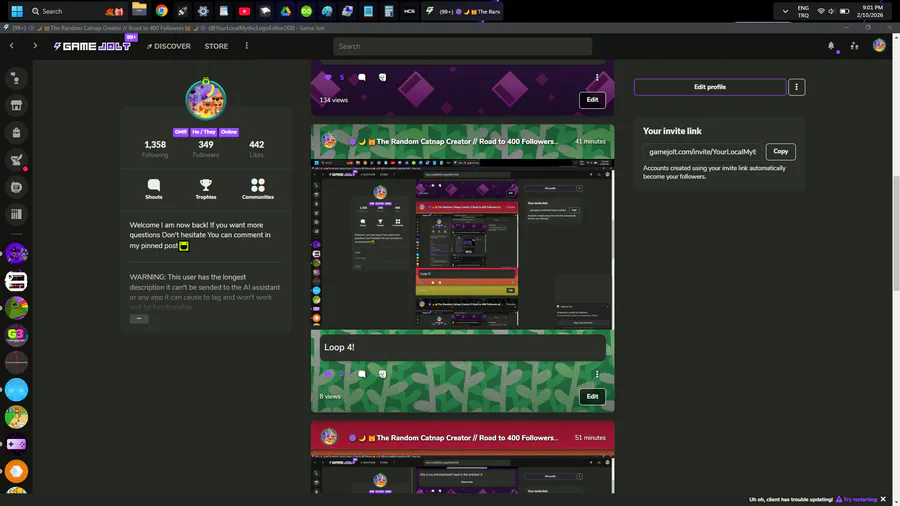900x506 pixels.
Task: Edit the Loop 4! post
Action: [592, 396]
